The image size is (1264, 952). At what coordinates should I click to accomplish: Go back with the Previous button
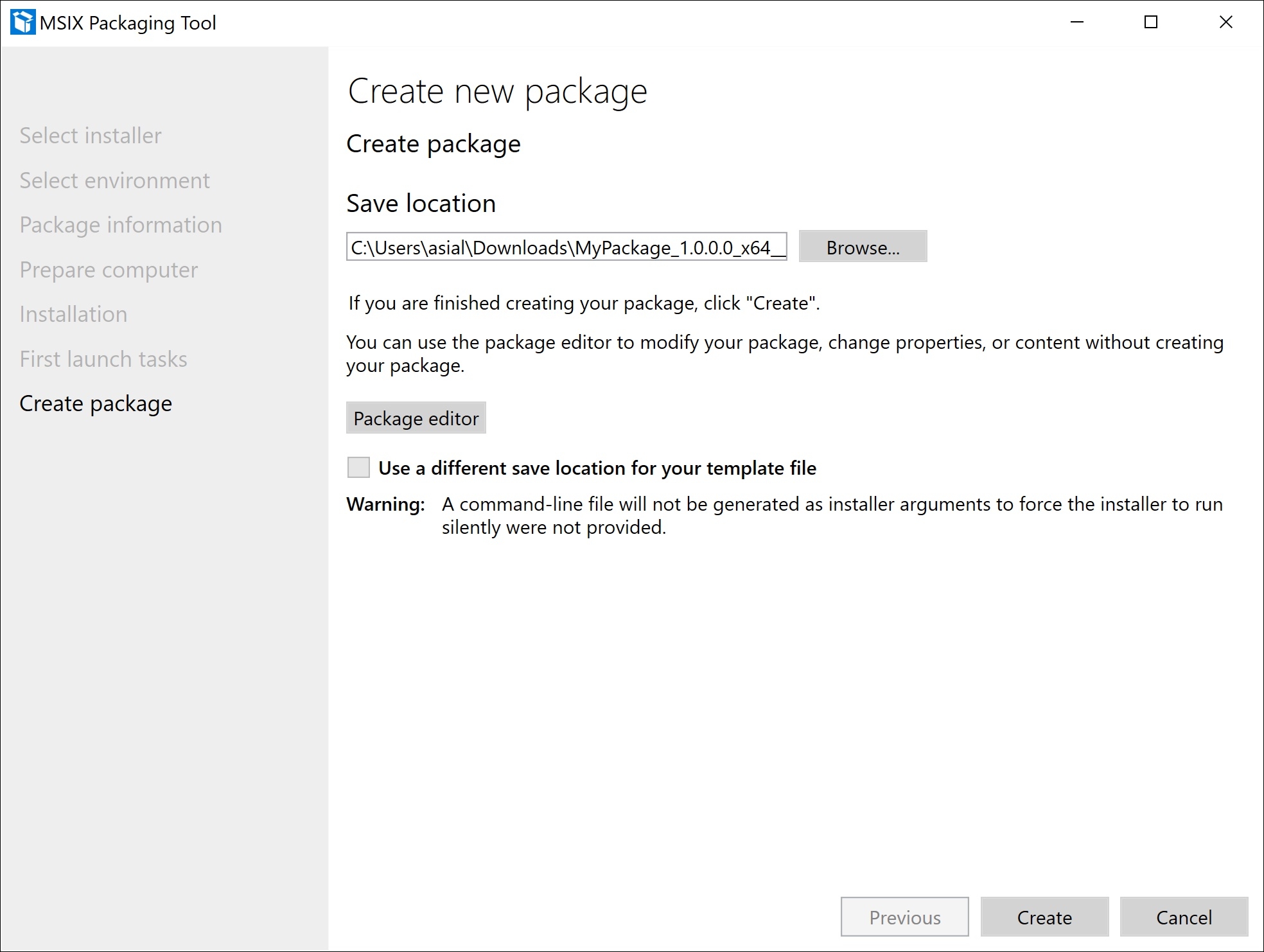pos(904,917)
